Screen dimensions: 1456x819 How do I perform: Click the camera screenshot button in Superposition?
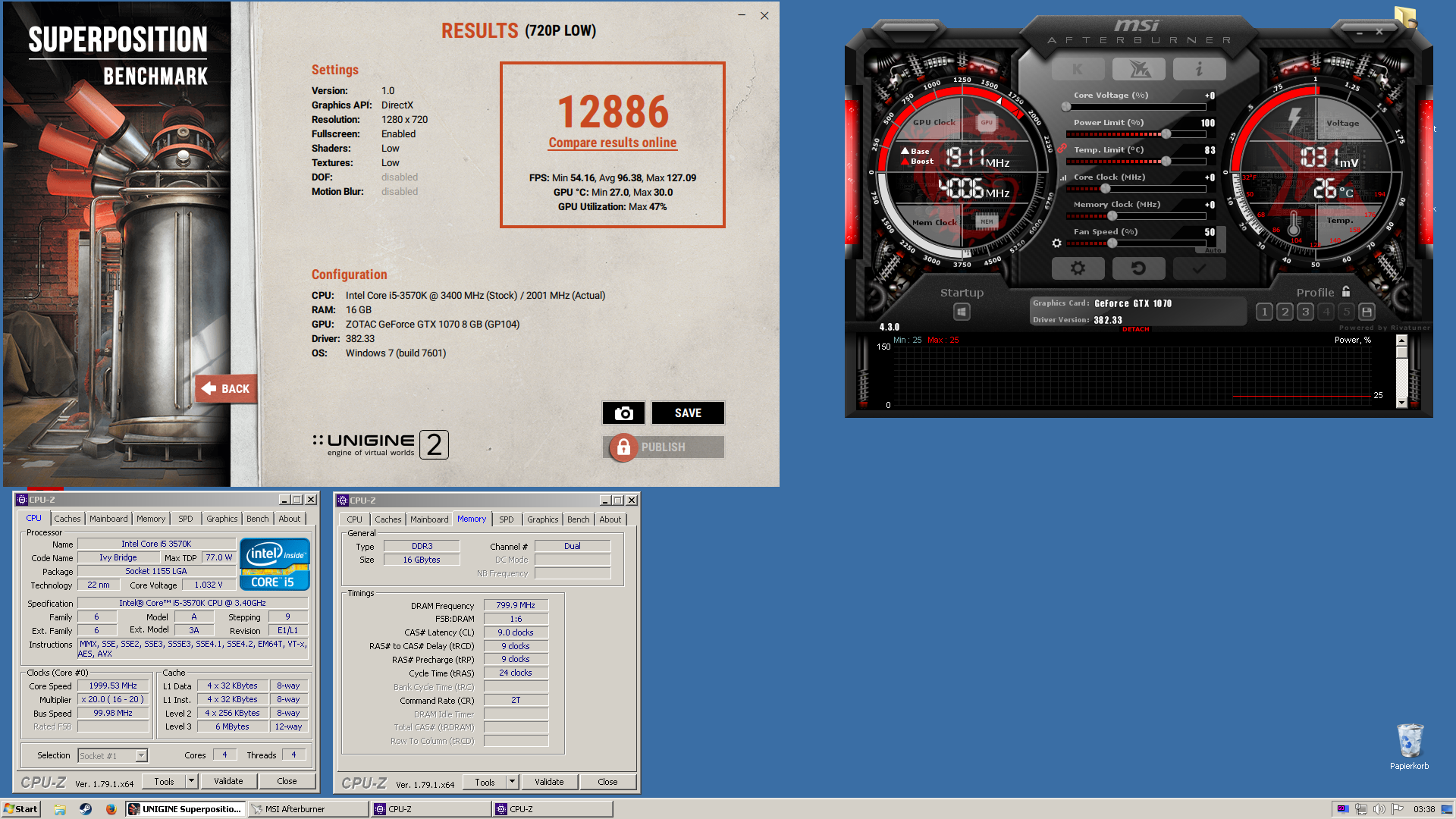click(x=623, y=413)
